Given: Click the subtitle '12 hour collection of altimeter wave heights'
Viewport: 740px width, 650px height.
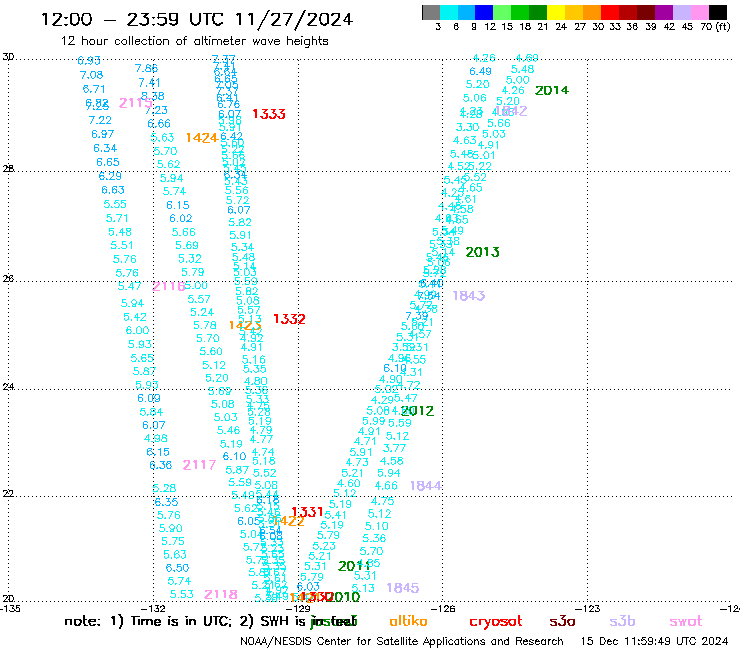Looking at the screenshot, I should pyautogui.click(x=194, y=41).
